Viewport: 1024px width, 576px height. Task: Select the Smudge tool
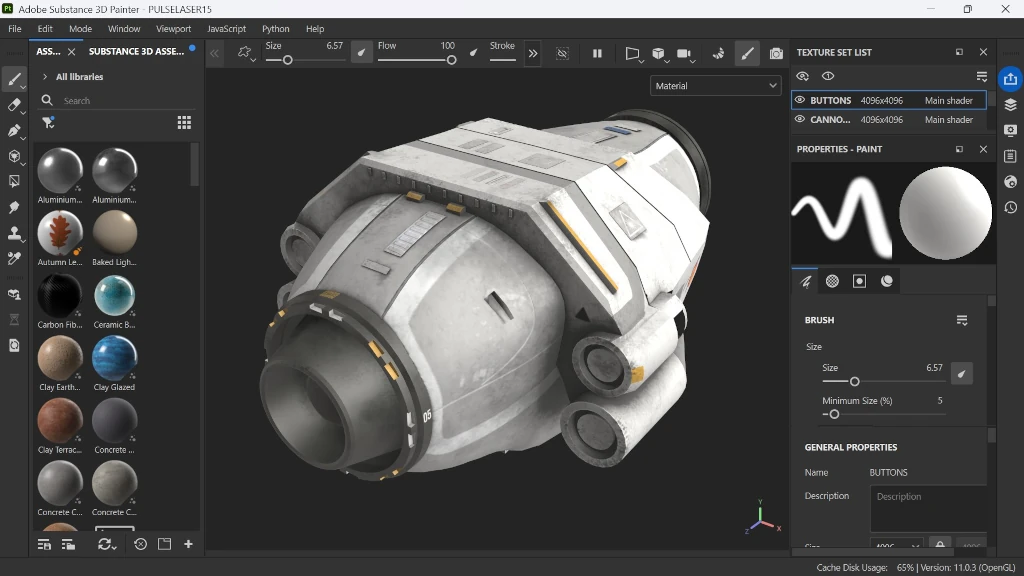pyautogui.click(x=14, y=207)
